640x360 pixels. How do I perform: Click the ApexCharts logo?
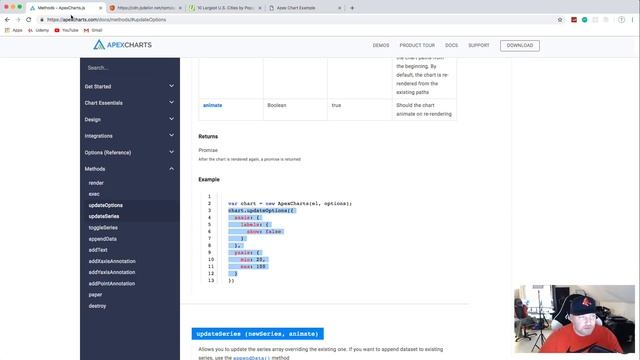(x=122, y=45)
